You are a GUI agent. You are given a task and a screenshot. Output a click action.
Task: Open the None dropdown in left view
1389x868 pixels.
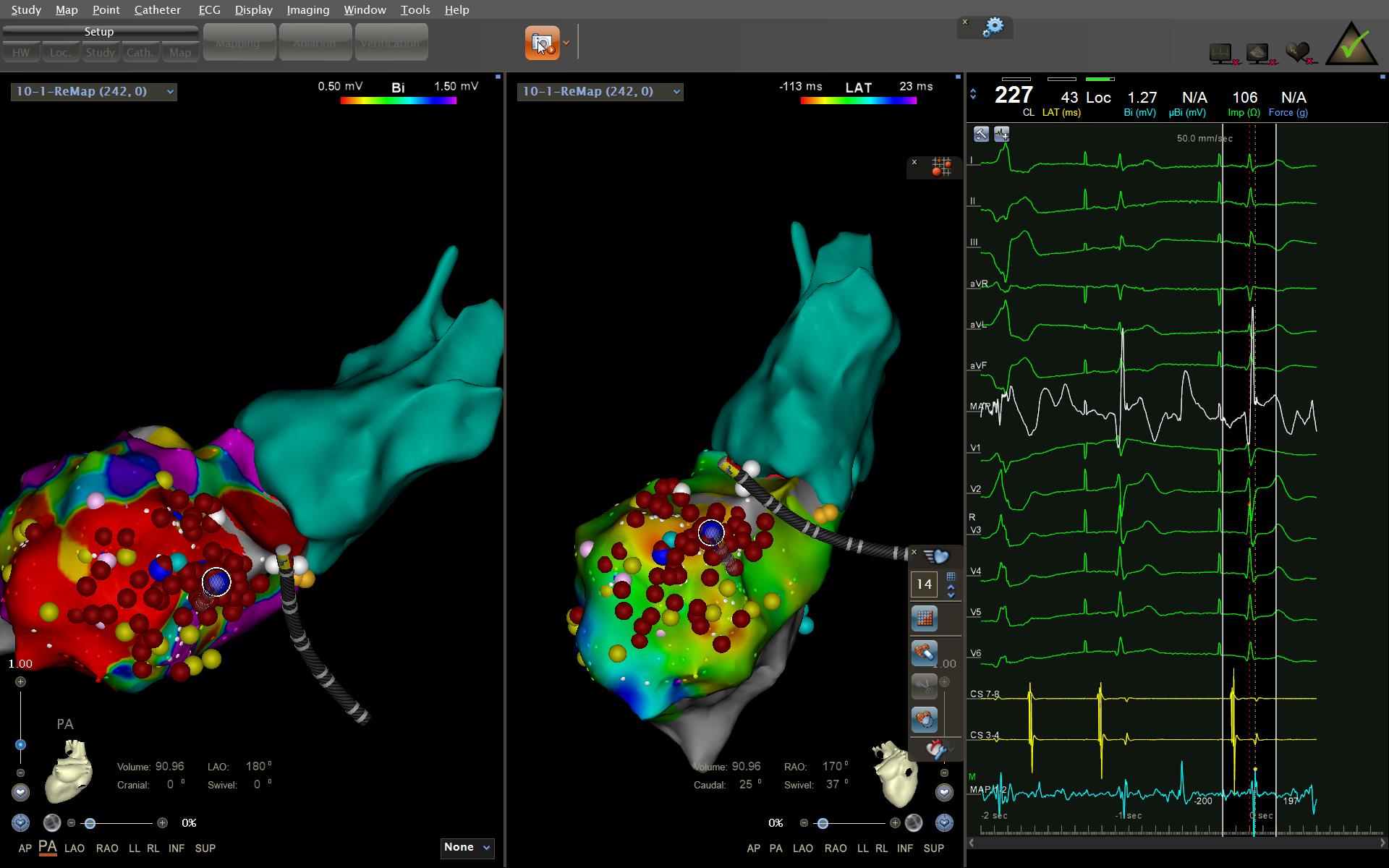point(467,847)
